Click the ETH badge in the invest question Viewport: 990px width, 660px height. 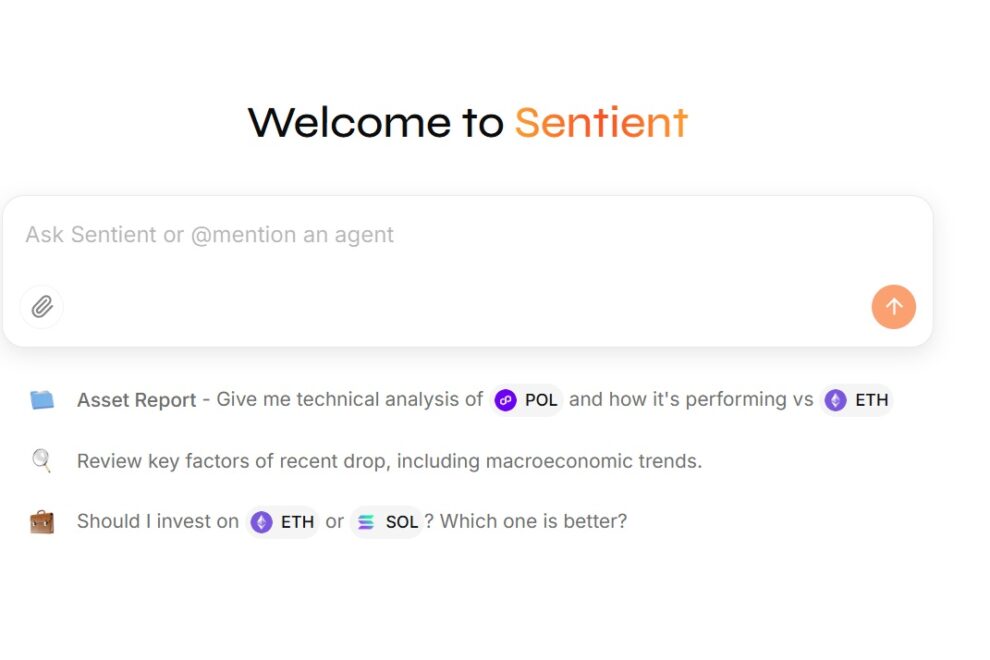(x=283, y=521)
